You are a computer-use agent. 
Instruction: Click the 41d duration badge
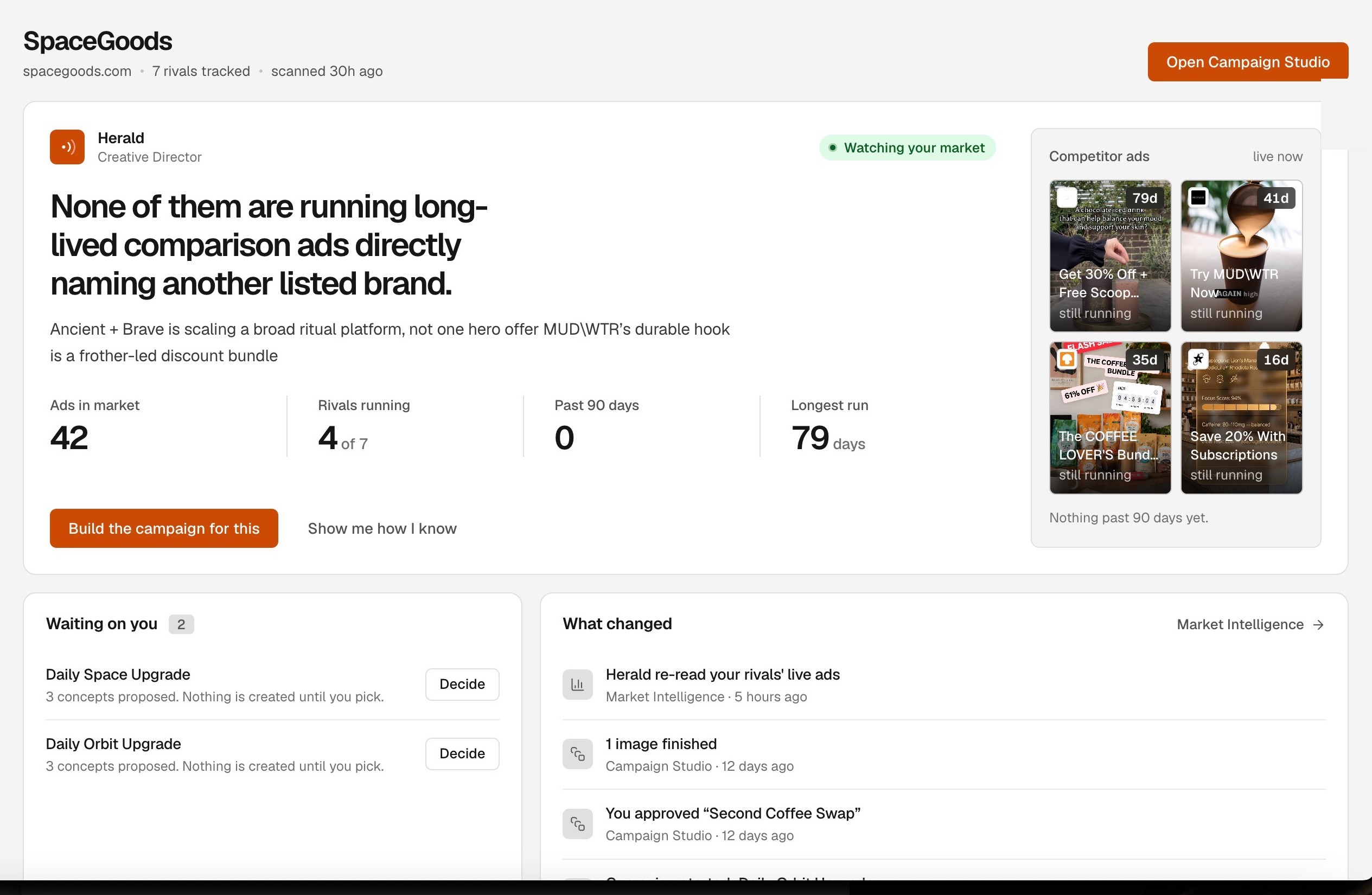[x=1276, y=197]
